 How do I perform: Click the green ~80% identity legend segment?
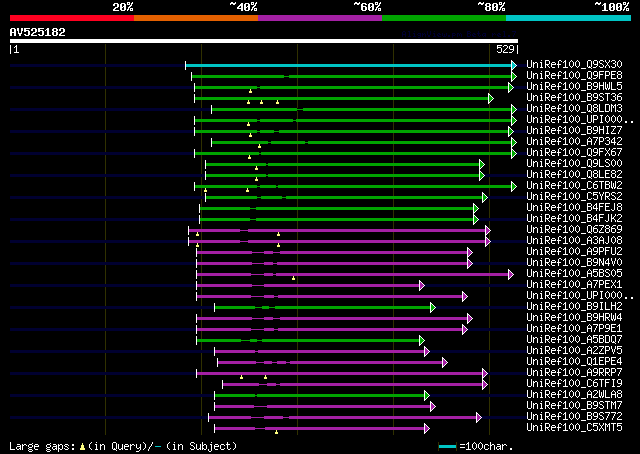click(x=444, y=18)
